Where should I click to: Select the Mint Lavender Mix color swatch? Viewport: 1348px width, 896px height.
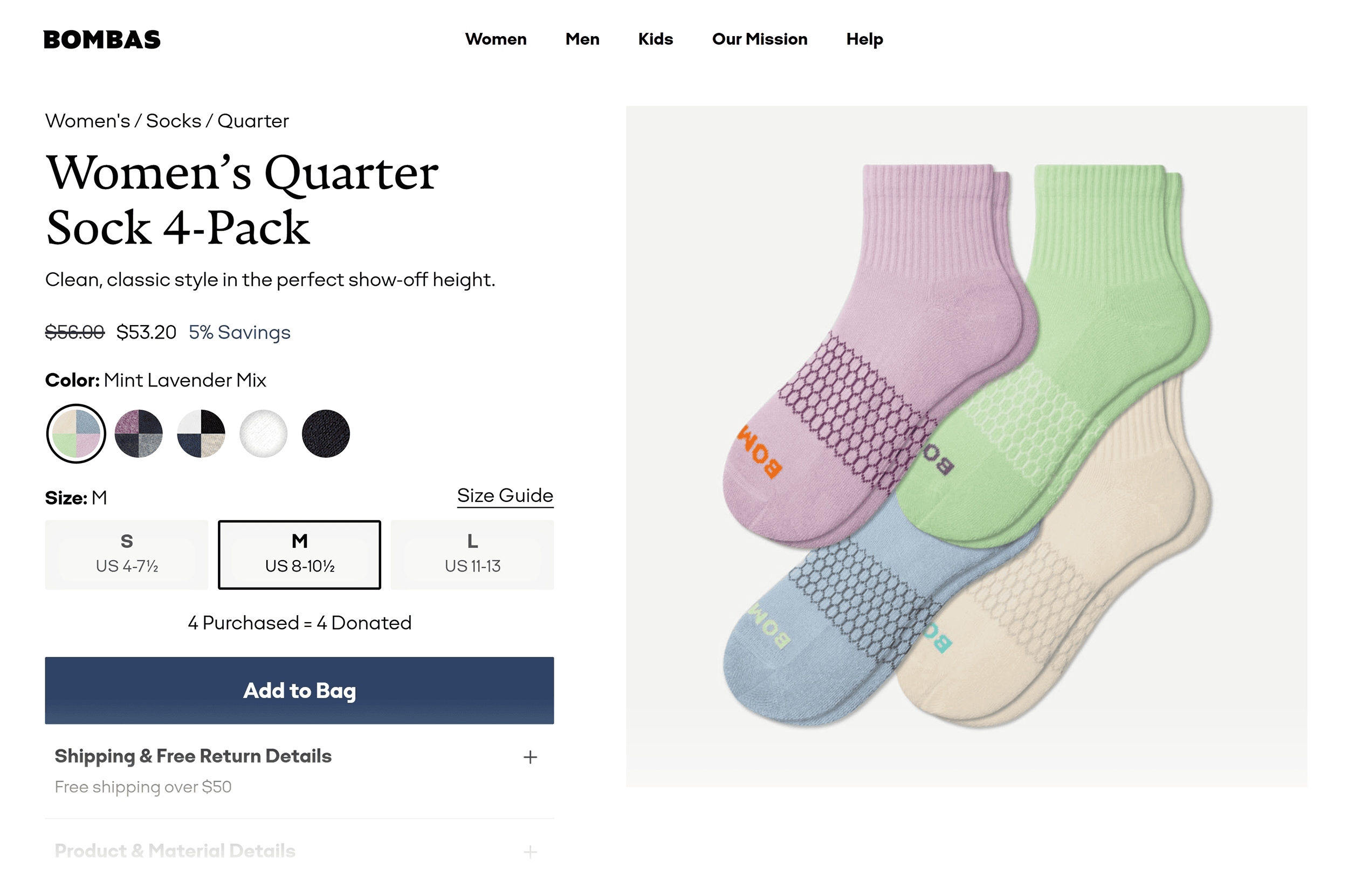coord(76,434)
